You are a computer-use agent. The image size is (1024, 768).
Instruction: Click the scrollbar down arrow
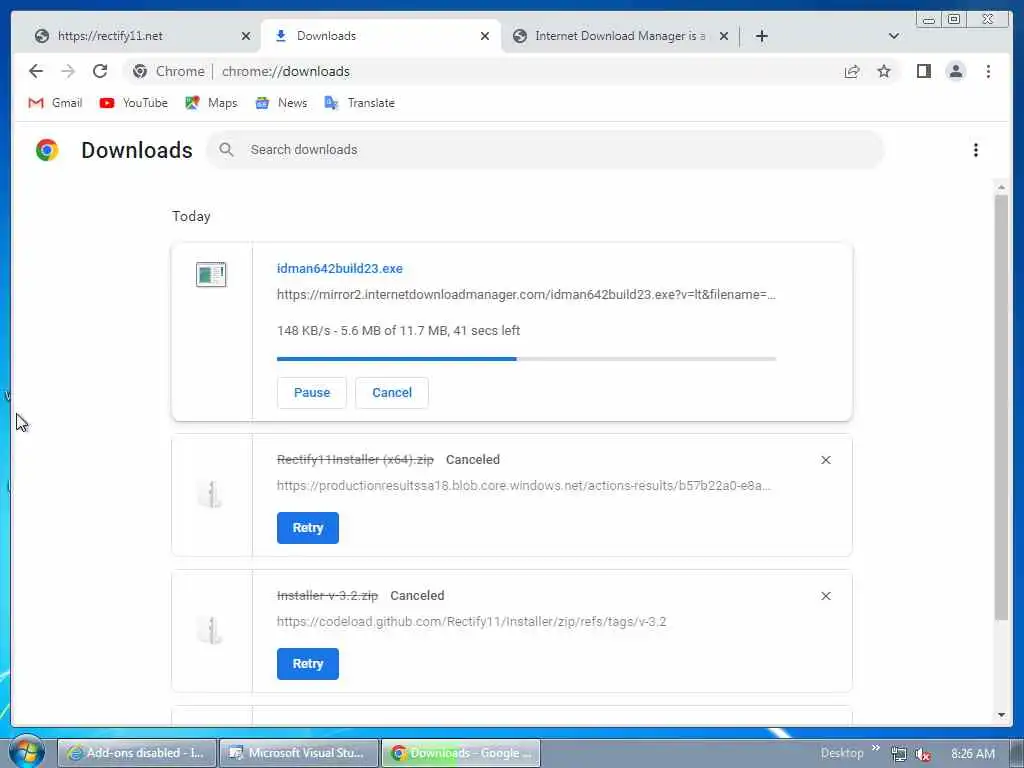coord(1001,715)
